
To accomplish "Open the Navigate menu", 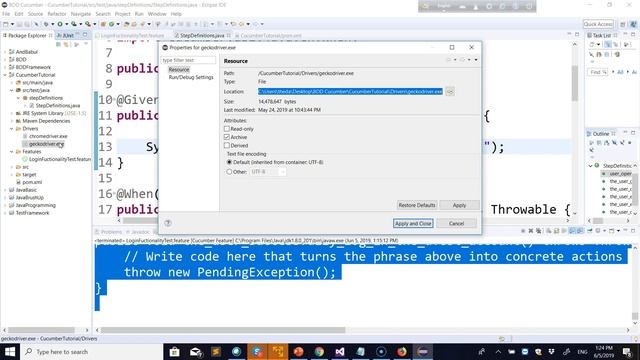I will coord(81,14).
